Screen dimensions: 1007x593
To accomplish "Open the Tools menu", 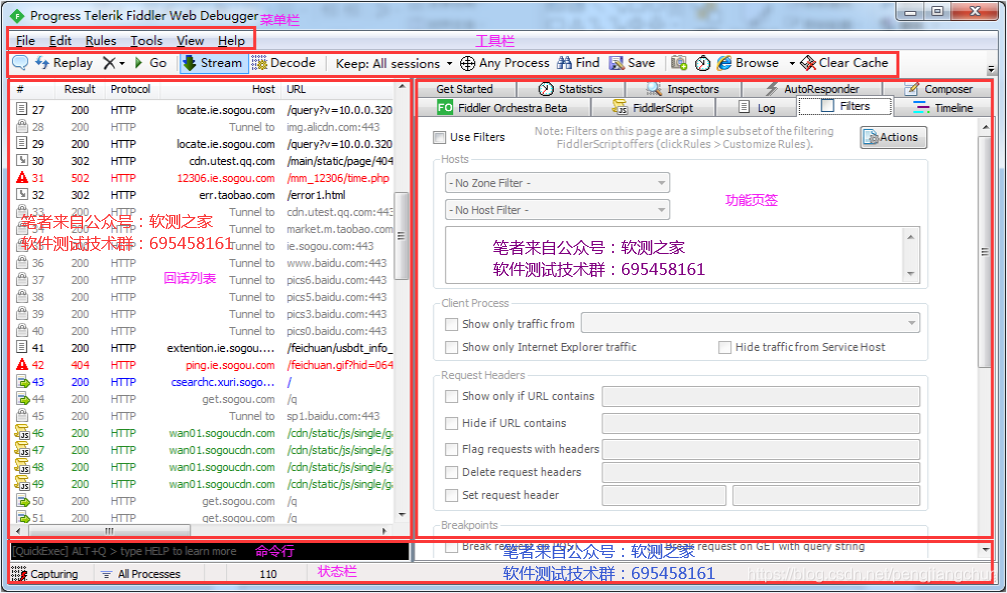I will click(146, 40).
